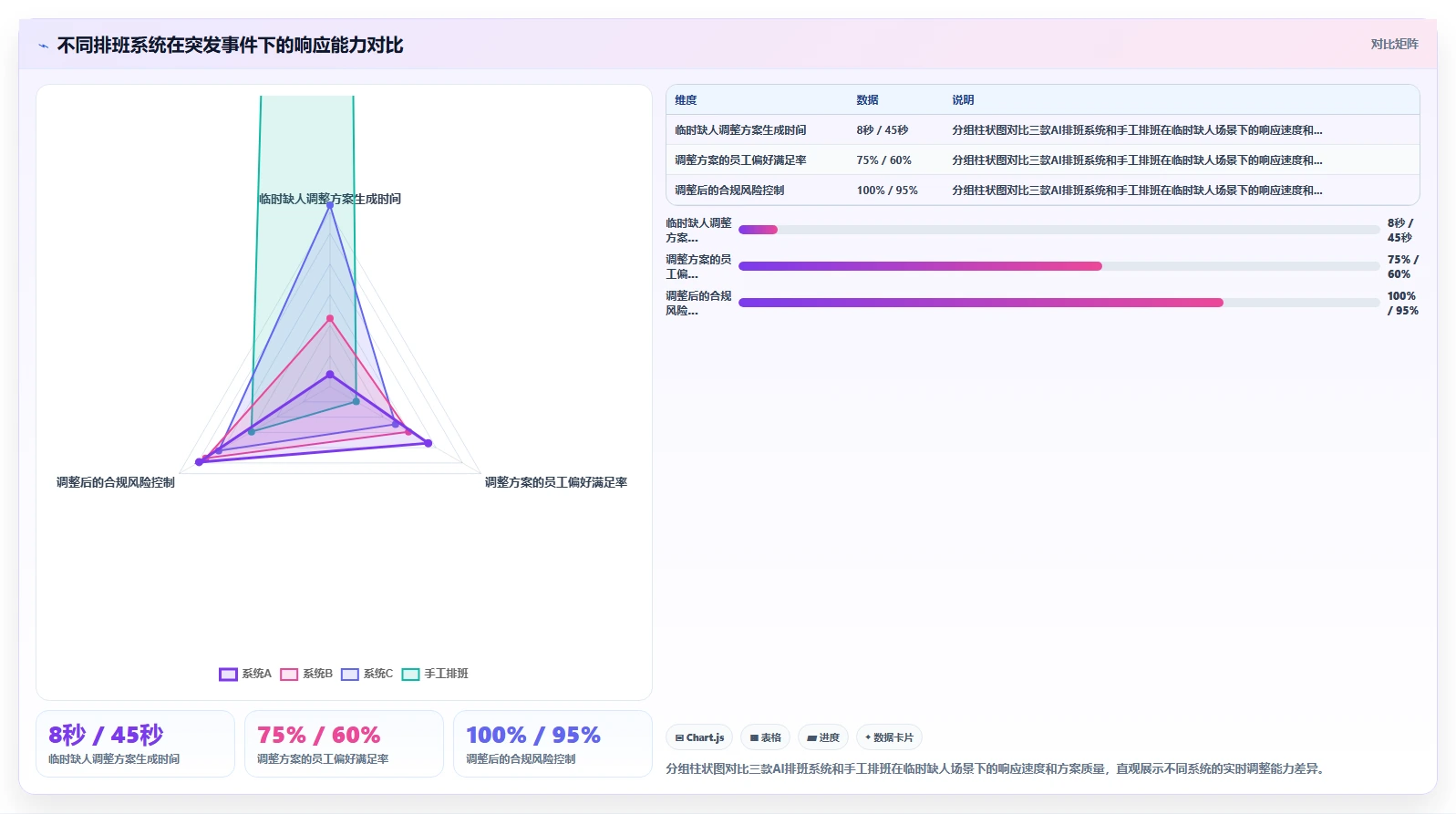Click radar axis label 调整方案的员工偏好满足率

pos(556,482)
